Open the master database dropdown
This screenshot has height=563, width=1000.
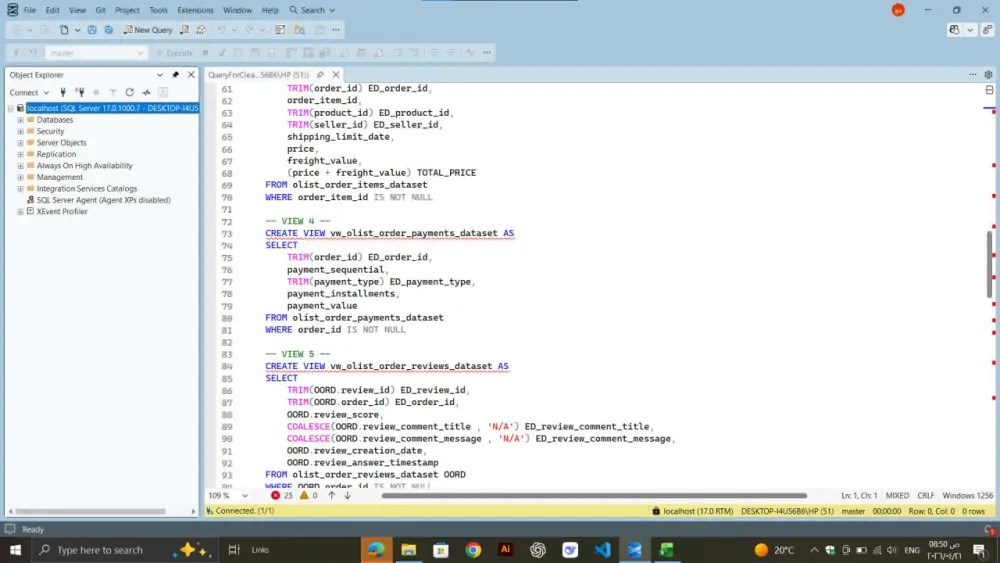pos(96,53)
